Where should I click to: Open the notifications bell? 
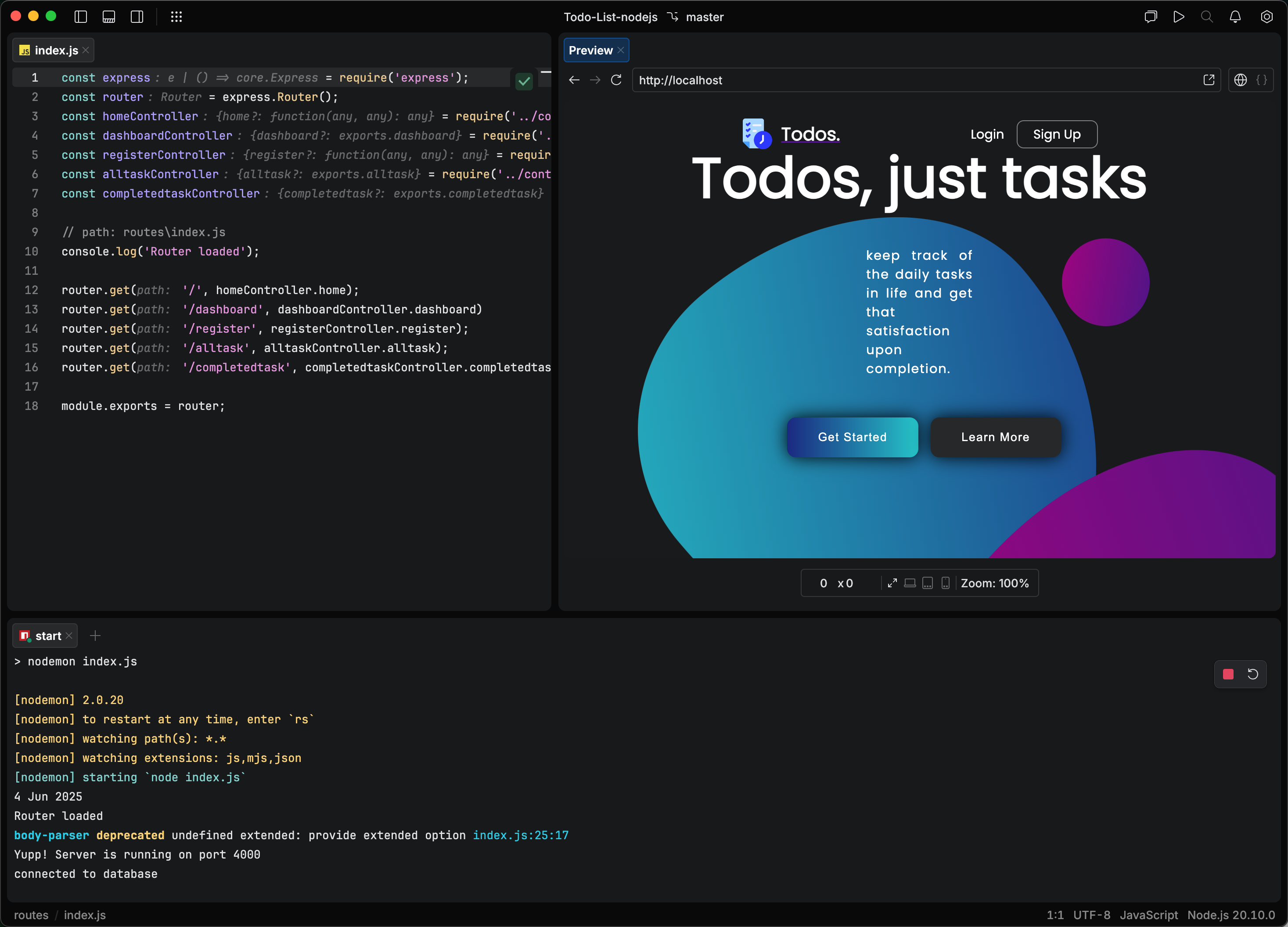click(x=1235, y=17)
